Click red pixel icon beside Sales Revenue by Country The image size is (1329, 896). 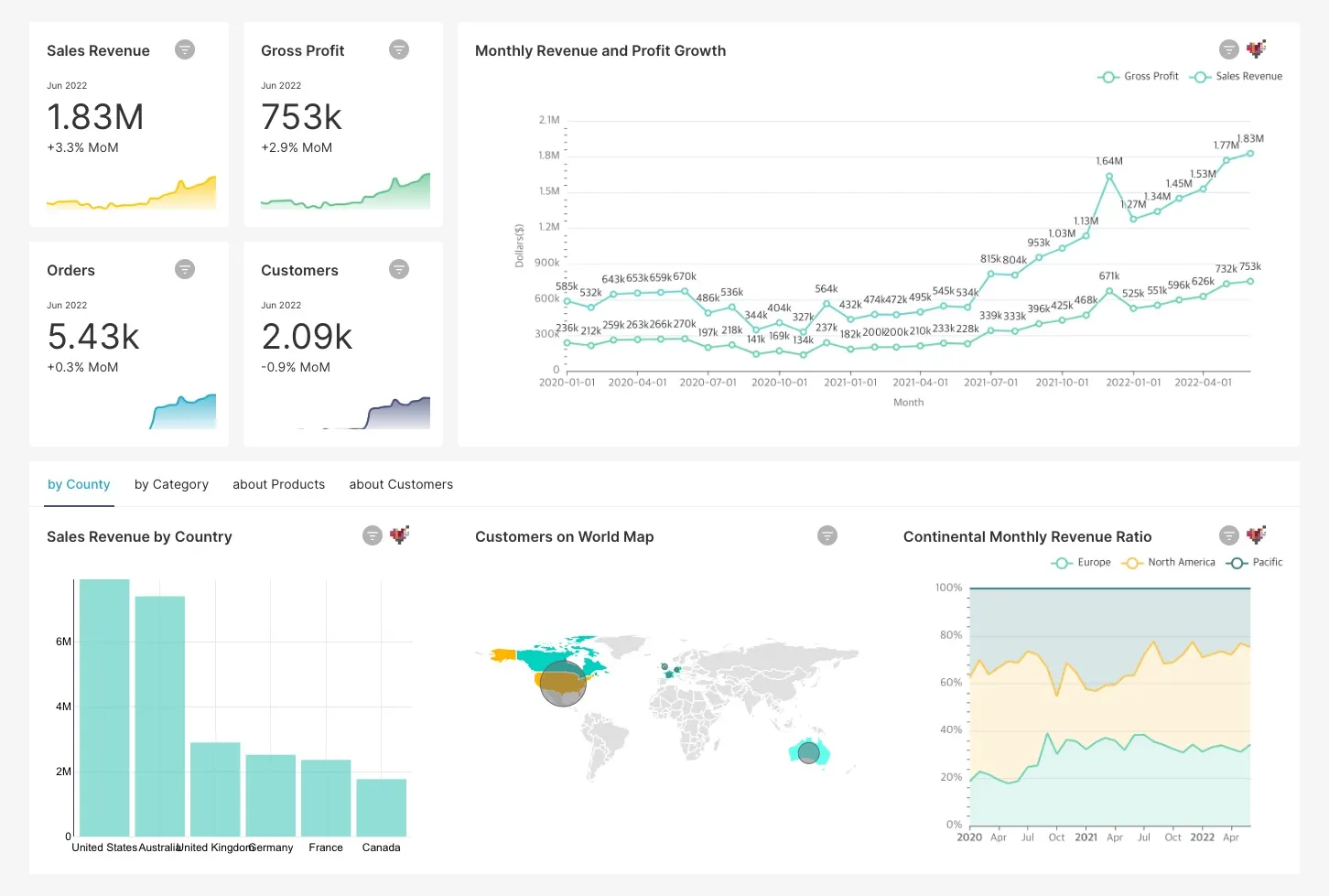[x=400, y=534]
